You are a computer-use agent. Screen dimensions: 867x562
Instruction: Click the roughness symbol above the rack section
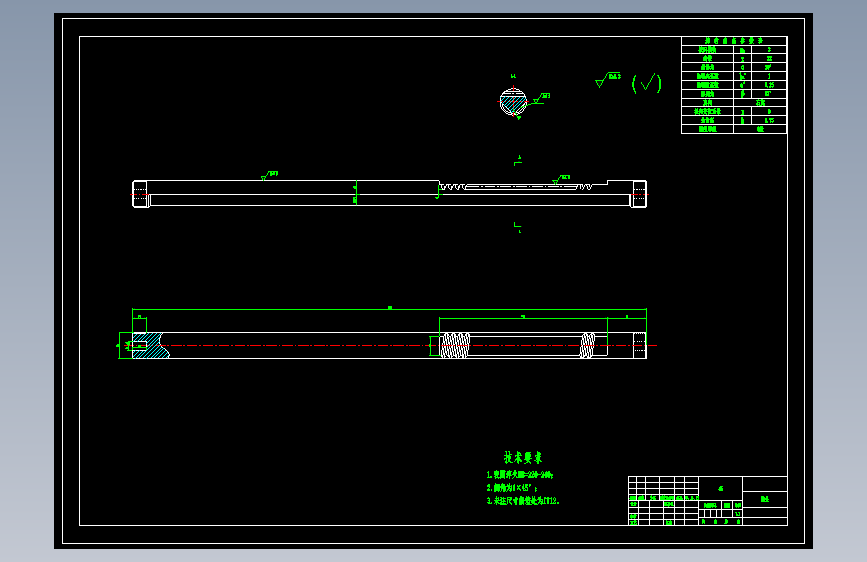tap(561, 179)
